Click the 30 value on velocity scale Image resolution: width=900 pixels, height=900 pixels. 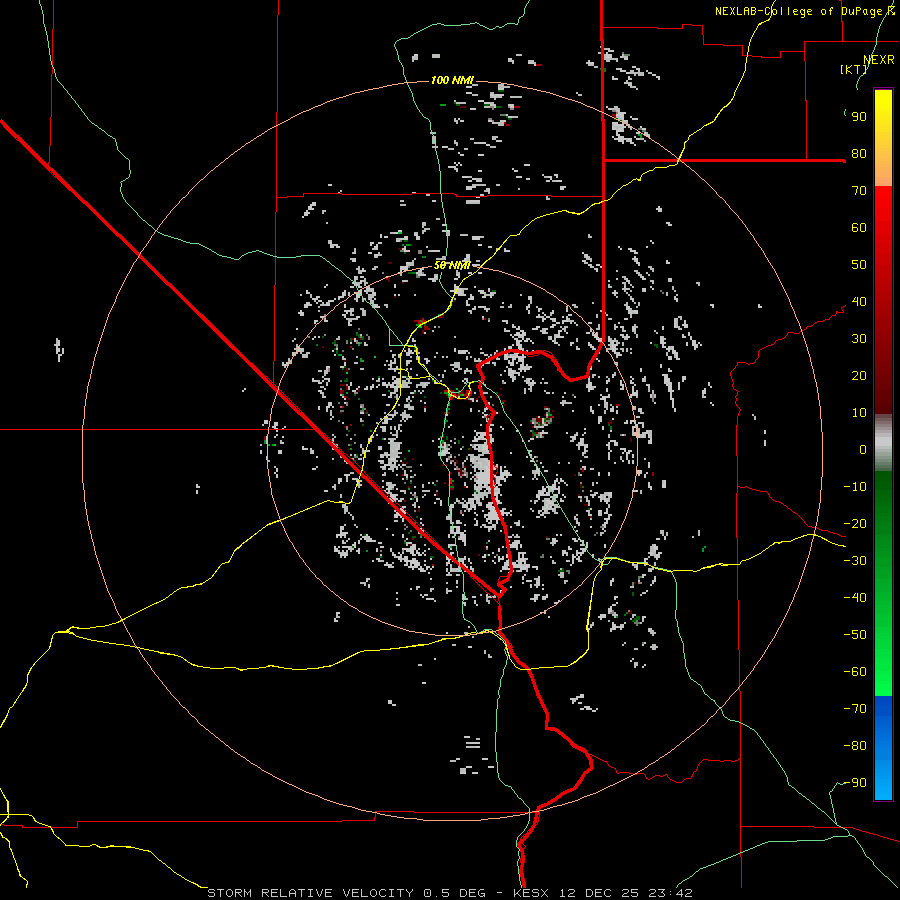(859, 339)
